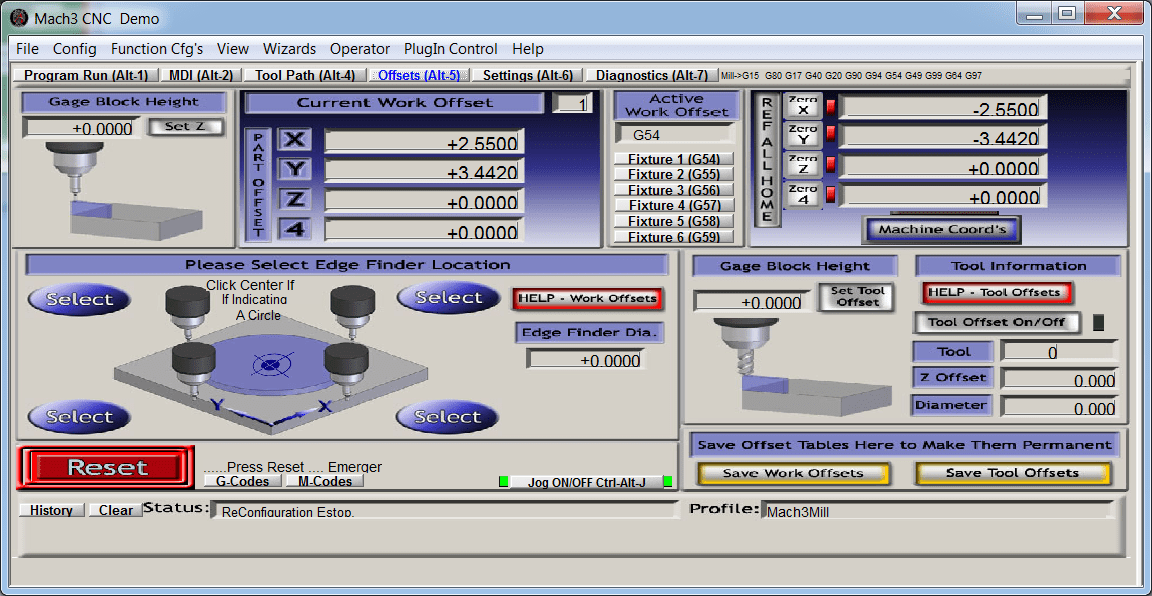The width and height of the screenshot is (1152, 596).
Task: Click Save Tool Offsets button
Action: click(1012, 473)
